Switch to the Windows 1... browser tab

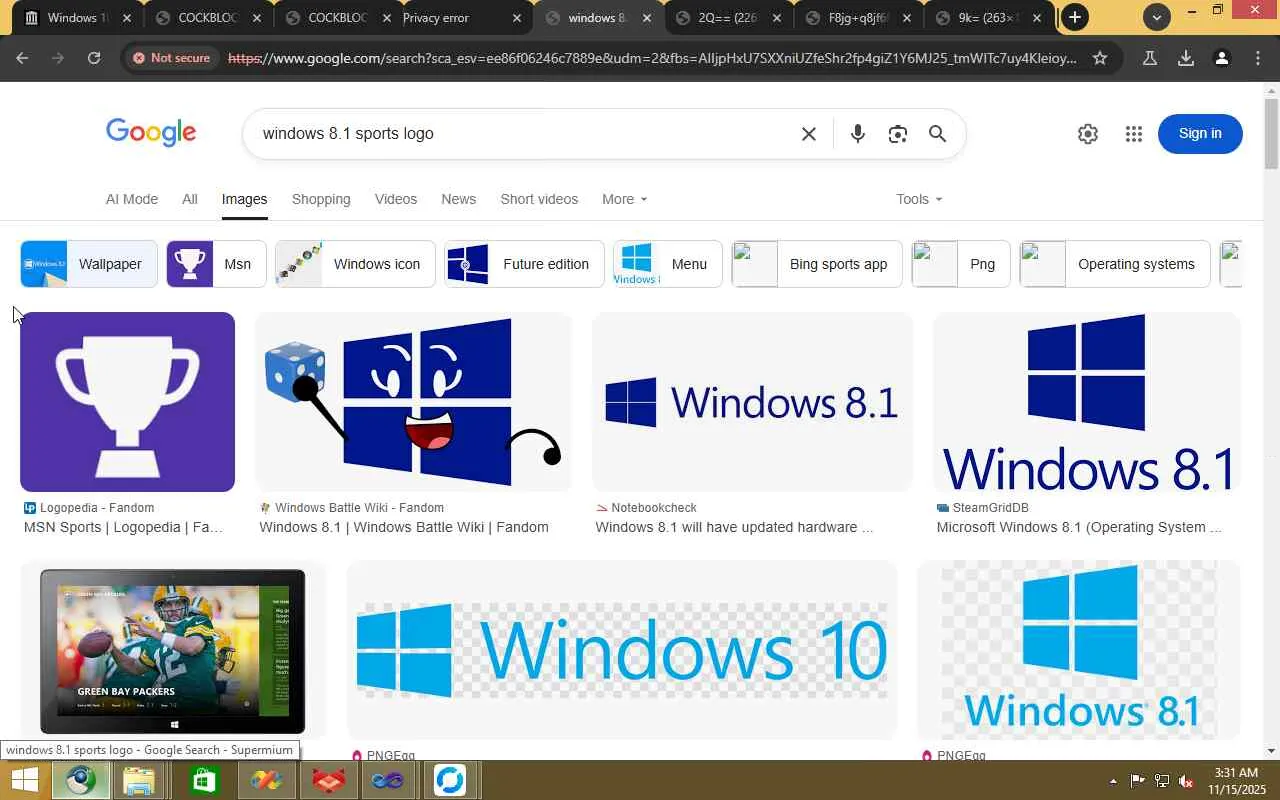[x=78, y=18]
